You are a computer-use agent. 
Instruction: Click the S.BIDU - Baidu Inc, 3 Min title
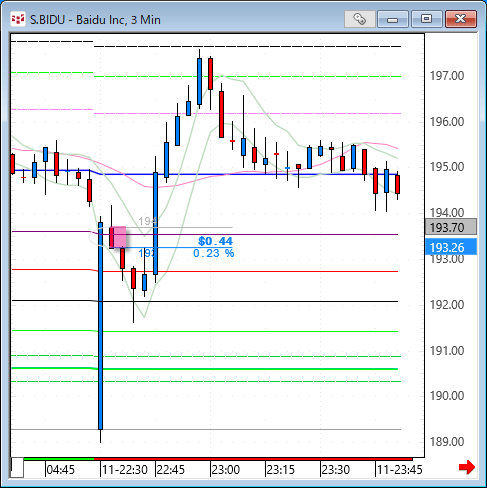point(95,20)
